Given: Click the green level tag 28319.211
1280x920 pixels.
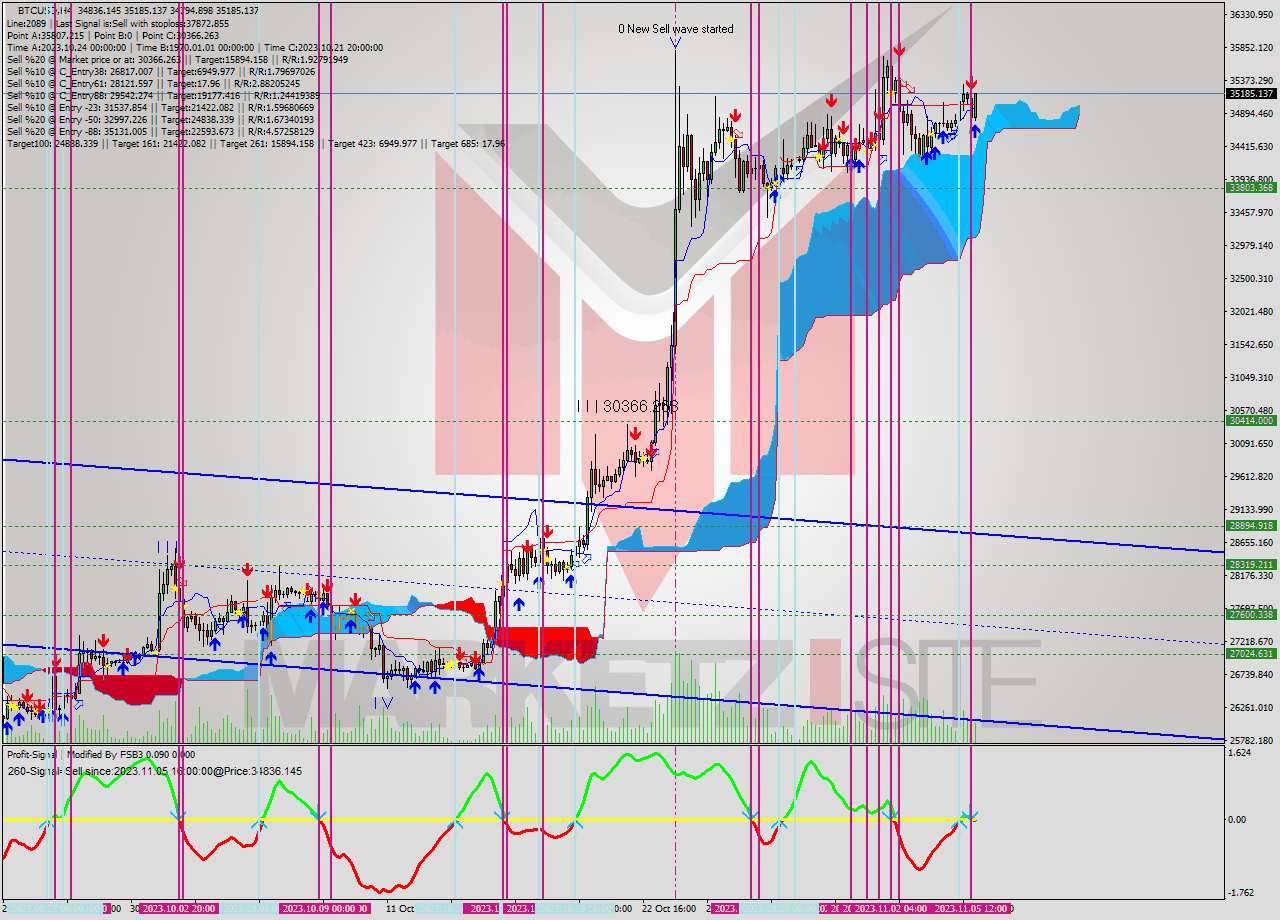Looking at the screenshot, I should (x=1251, y=564).
